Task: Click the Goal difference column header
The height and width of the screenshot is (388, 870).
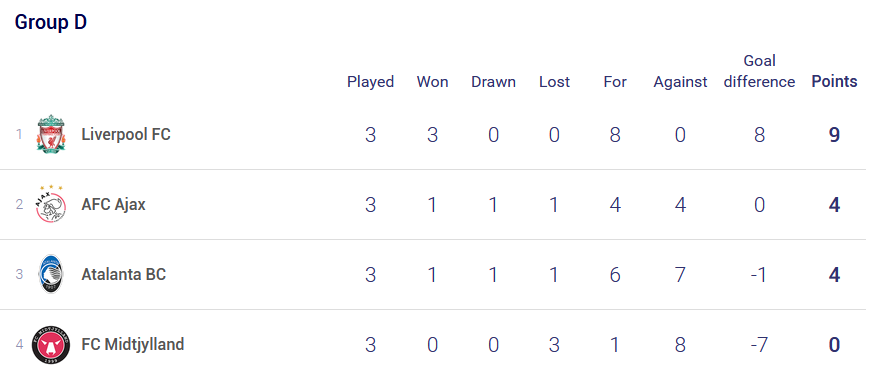Action: [x=759, y=71]
